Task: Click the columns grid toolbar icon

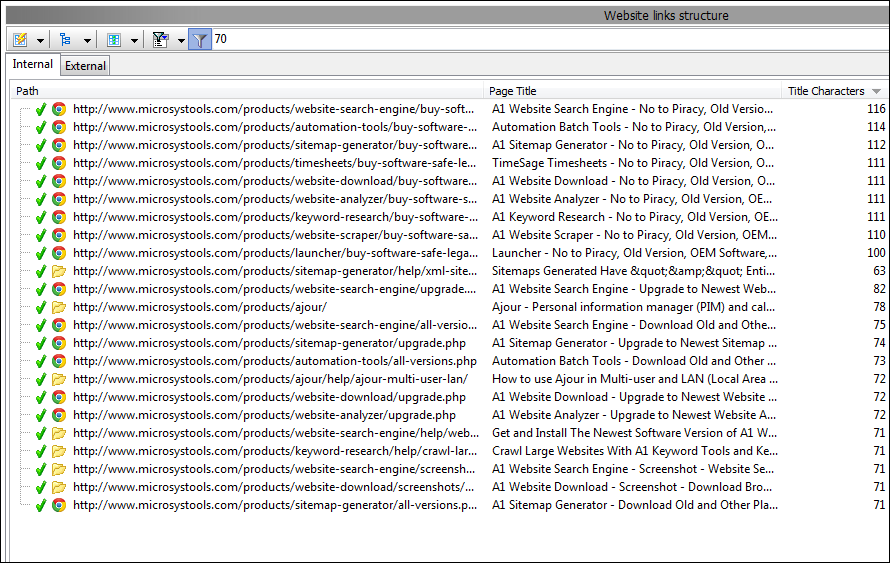Action: pos(113,40)
